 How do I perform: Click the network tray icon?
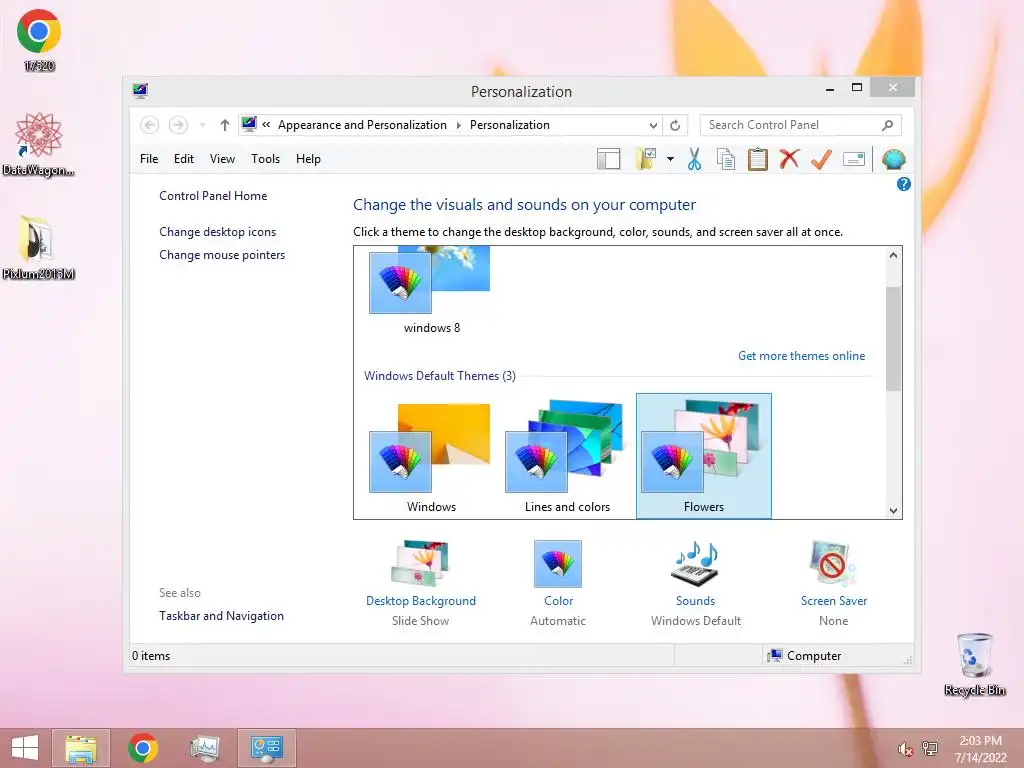coord(930,749)
